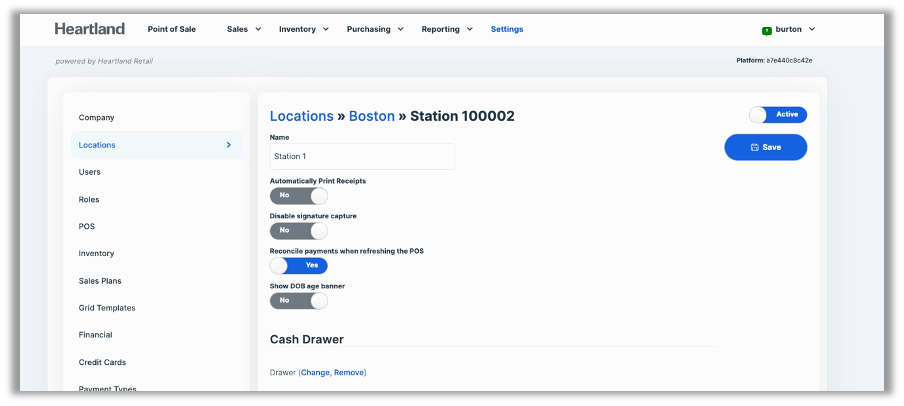This screenshot has height=406, width=904.
Task: Expand the Reporting dropdown menu
Action: click(x=447, y=29)
